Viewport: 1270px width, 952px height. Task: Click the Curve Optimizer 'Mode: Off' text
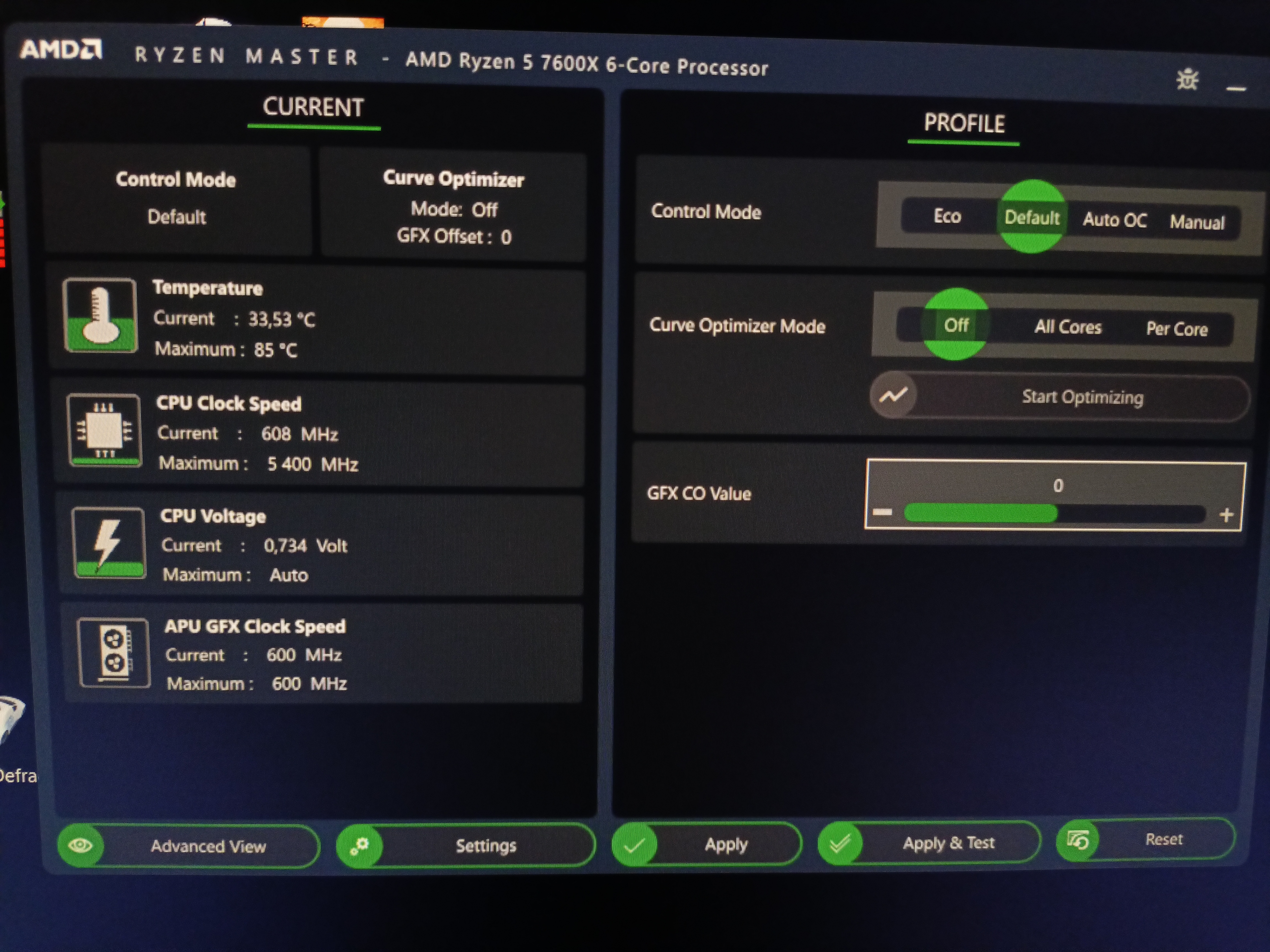coord(454,209)
